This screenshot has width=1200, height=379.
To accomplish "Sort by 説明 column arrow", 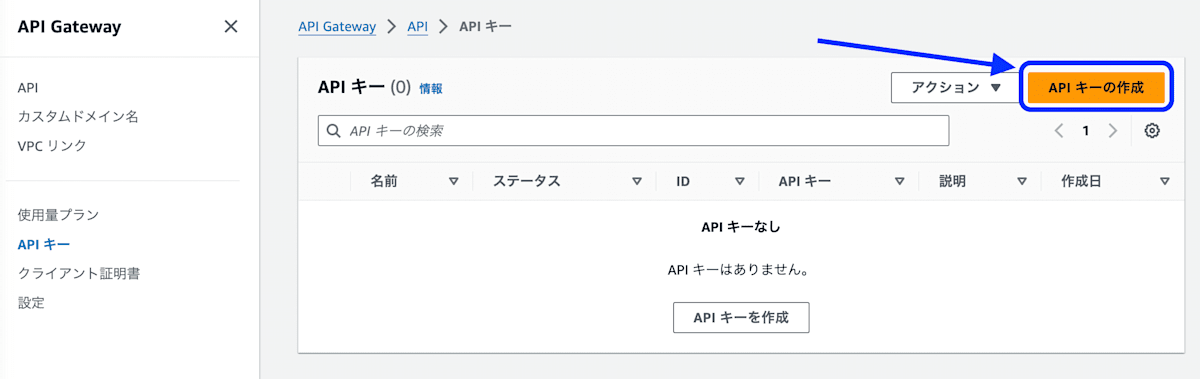I will tap(1022, 181).
